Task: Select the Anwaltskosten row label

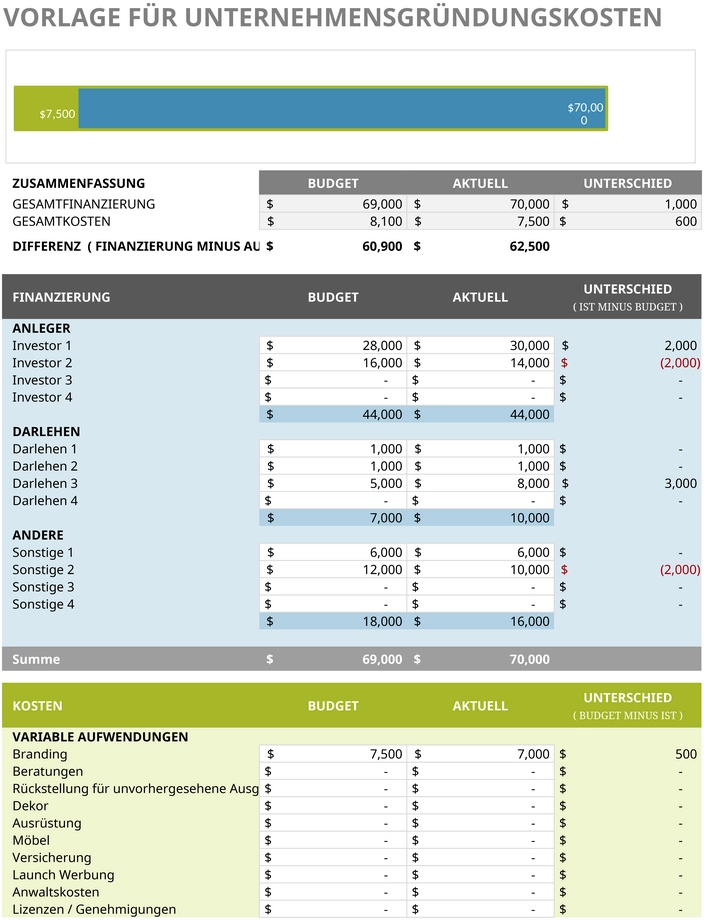Action: coord(56,892)
